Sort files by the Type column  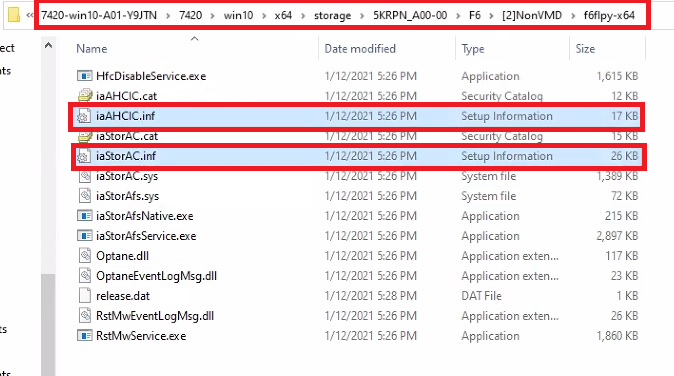point(473,49)
